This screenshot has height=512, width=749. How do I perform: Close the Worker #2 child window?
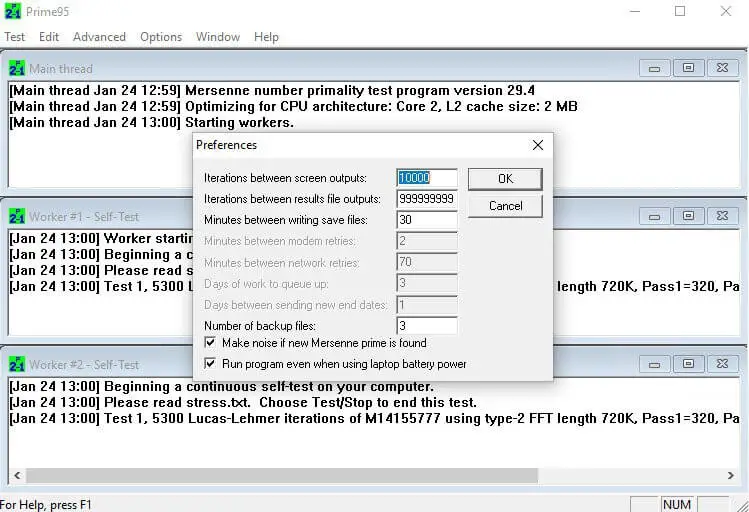[x=722, y=364]
